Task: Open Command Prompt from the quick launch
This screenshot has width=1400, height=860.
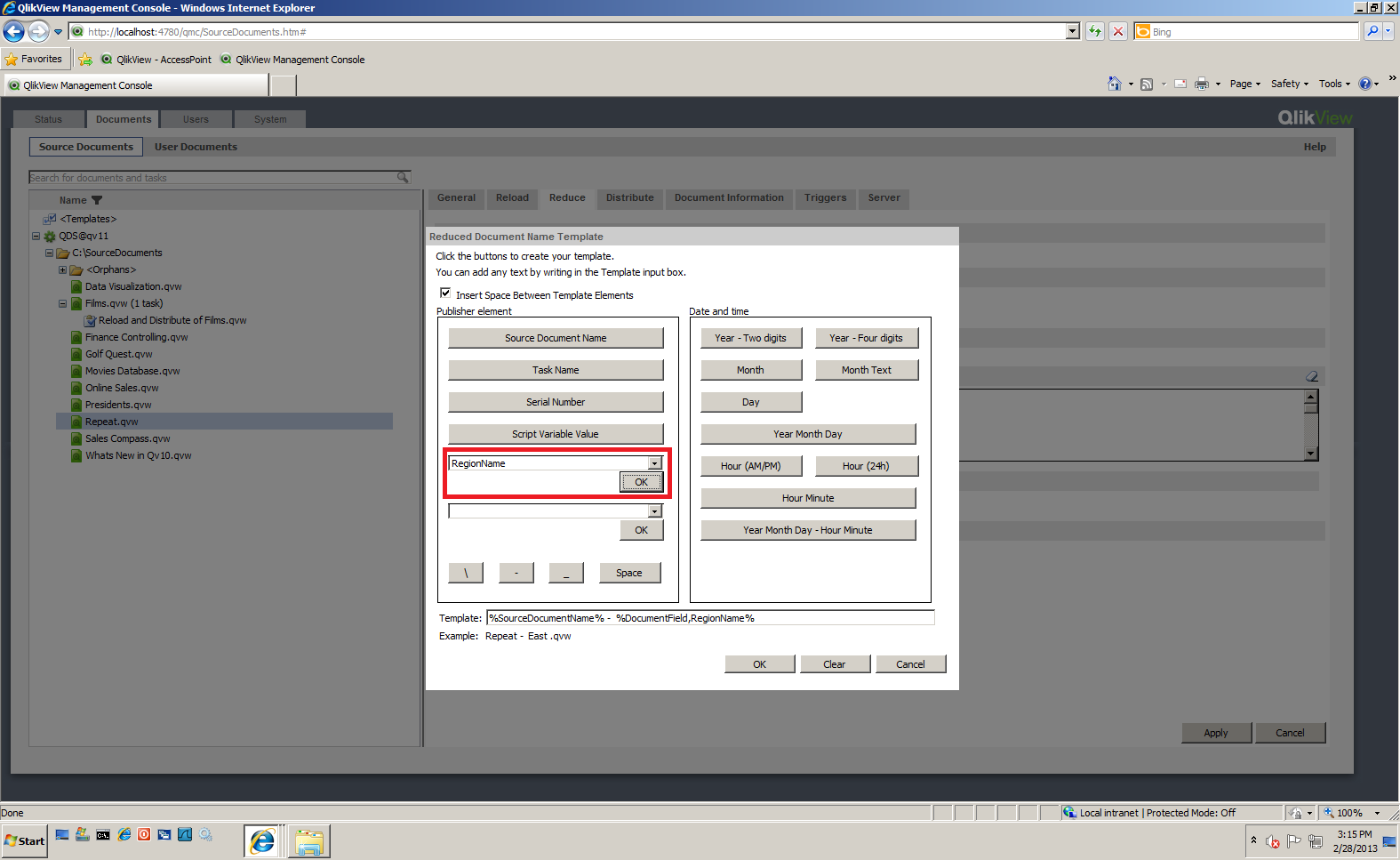Action: pos(103,834)
